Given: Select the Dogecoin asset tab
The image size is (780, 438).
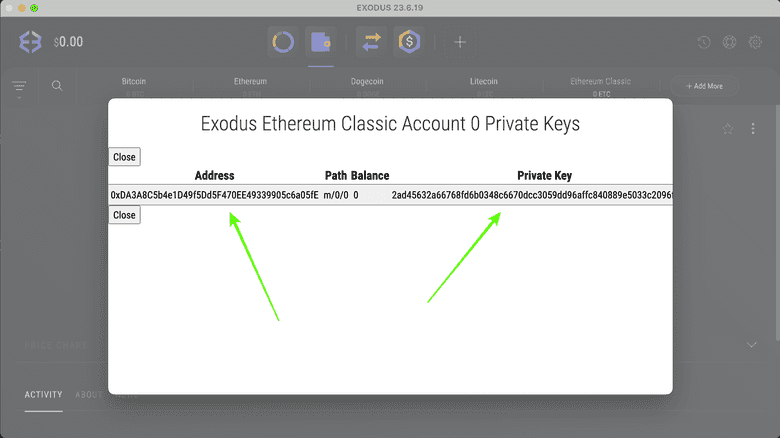Looking at the screenshot, I should tap(366, 81).
